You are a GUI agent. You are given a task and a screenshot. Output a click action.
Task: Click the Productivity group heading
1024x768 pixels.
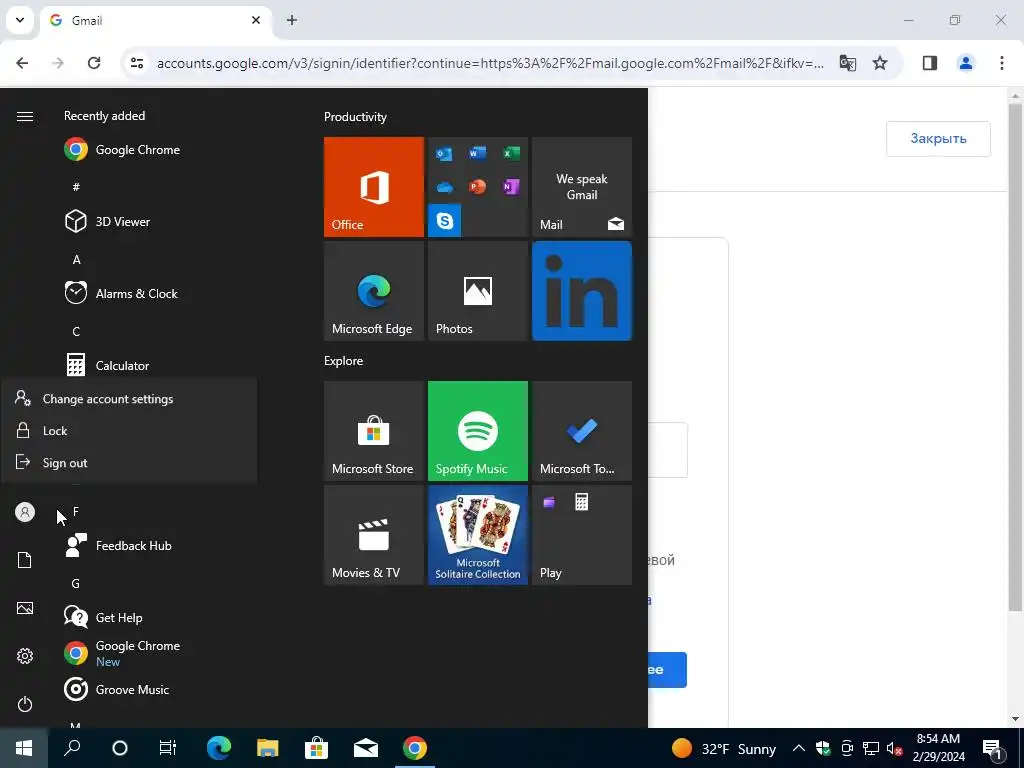[x=355, y=117]
